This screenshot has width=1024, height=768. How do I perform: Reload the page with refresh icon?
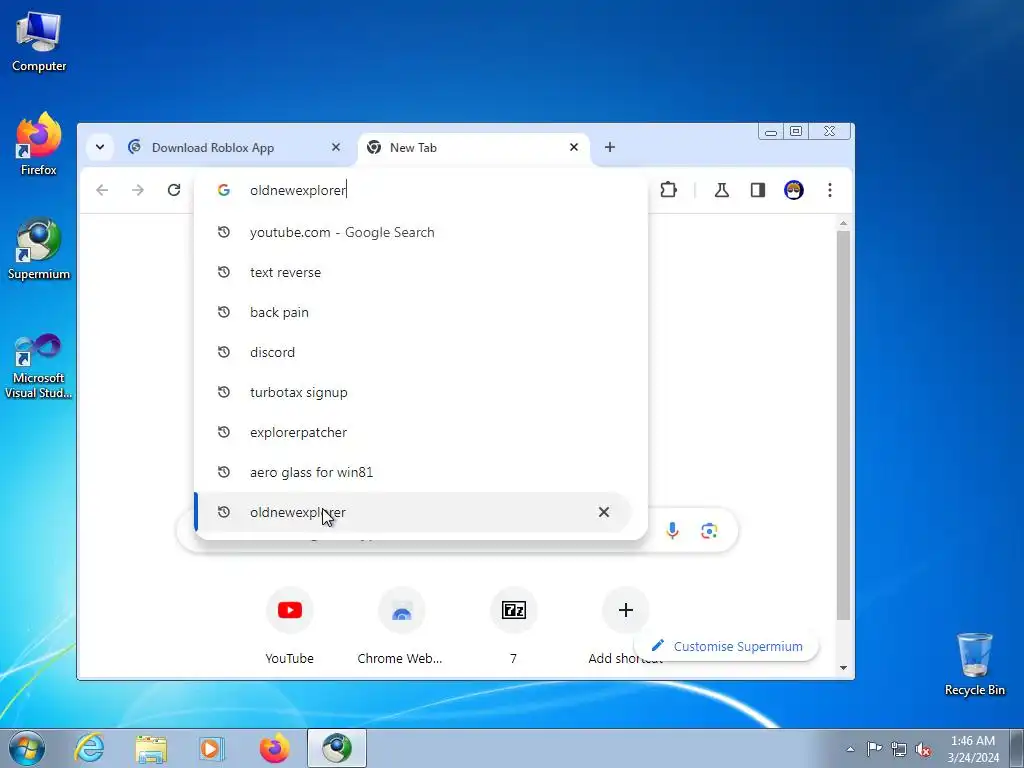pyautogui.click(x=174, y=190)
